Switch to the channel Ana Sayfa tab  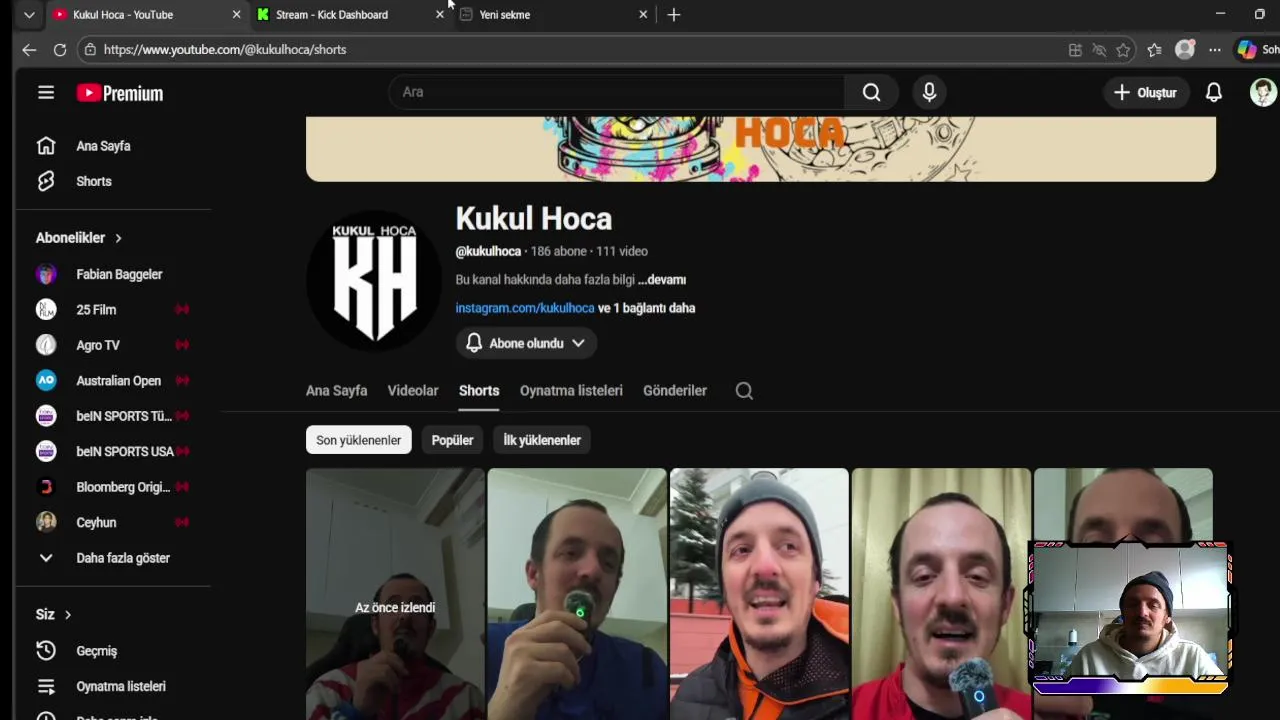point(336,391)
